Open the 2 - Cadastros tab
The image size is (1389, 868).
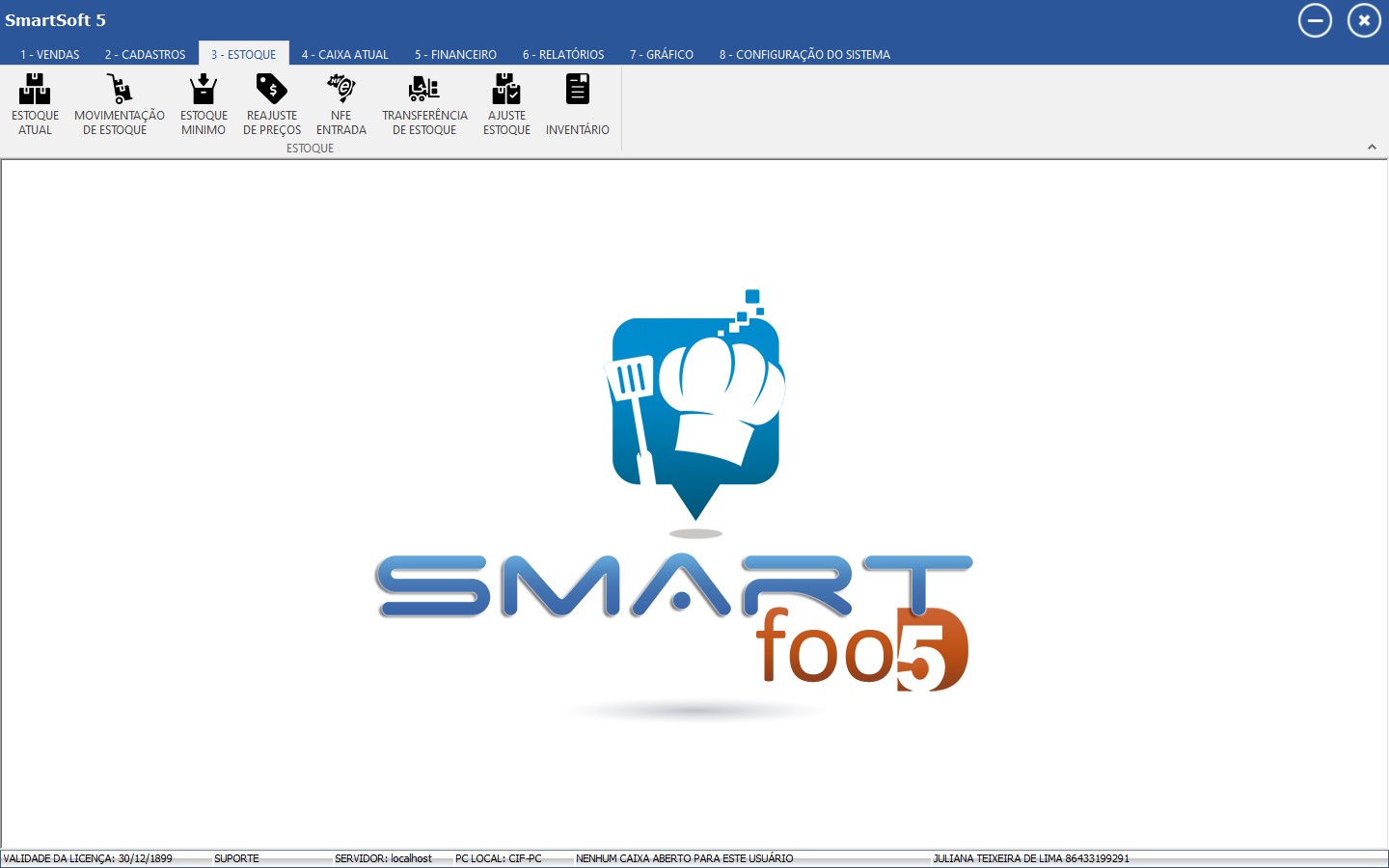(x=145, y=55)
